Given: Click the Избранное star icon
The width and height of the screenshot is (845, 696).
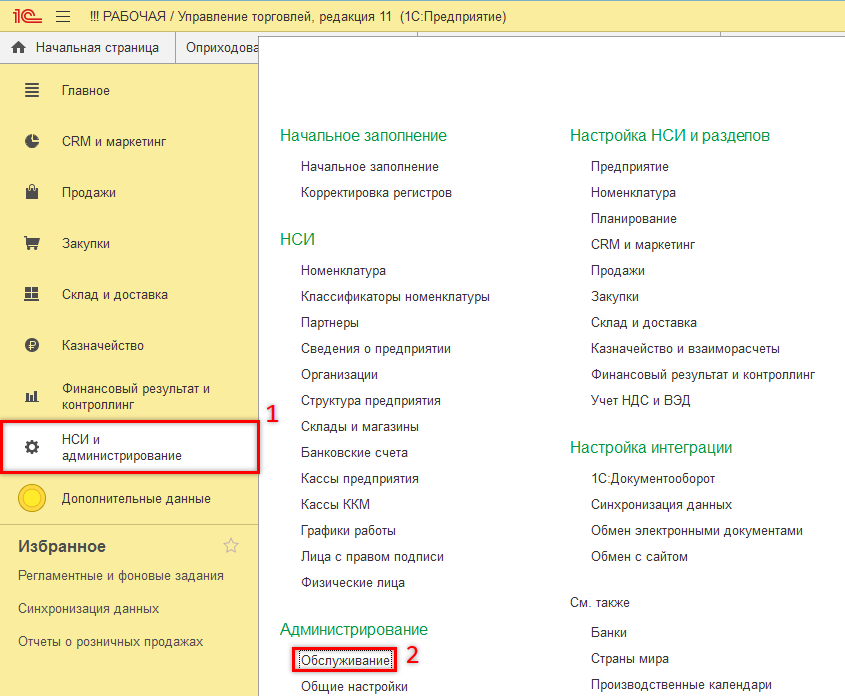Looking at the screenshot, I should 231,546.
